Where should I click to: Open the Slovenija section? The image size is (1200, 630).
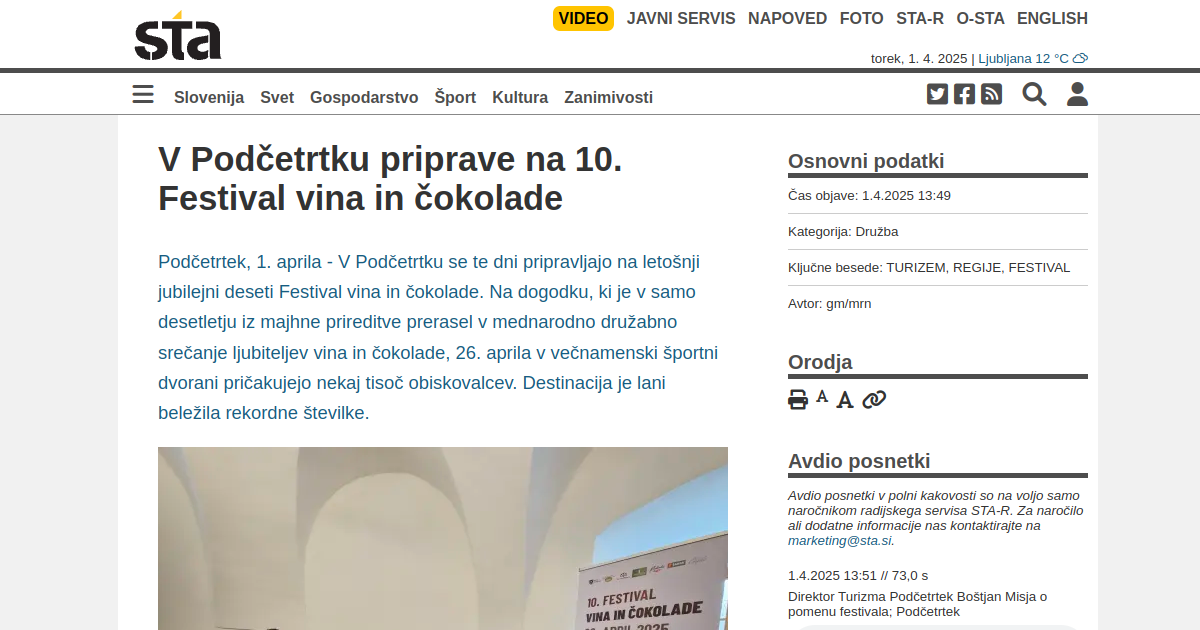(x=209, y=97)
